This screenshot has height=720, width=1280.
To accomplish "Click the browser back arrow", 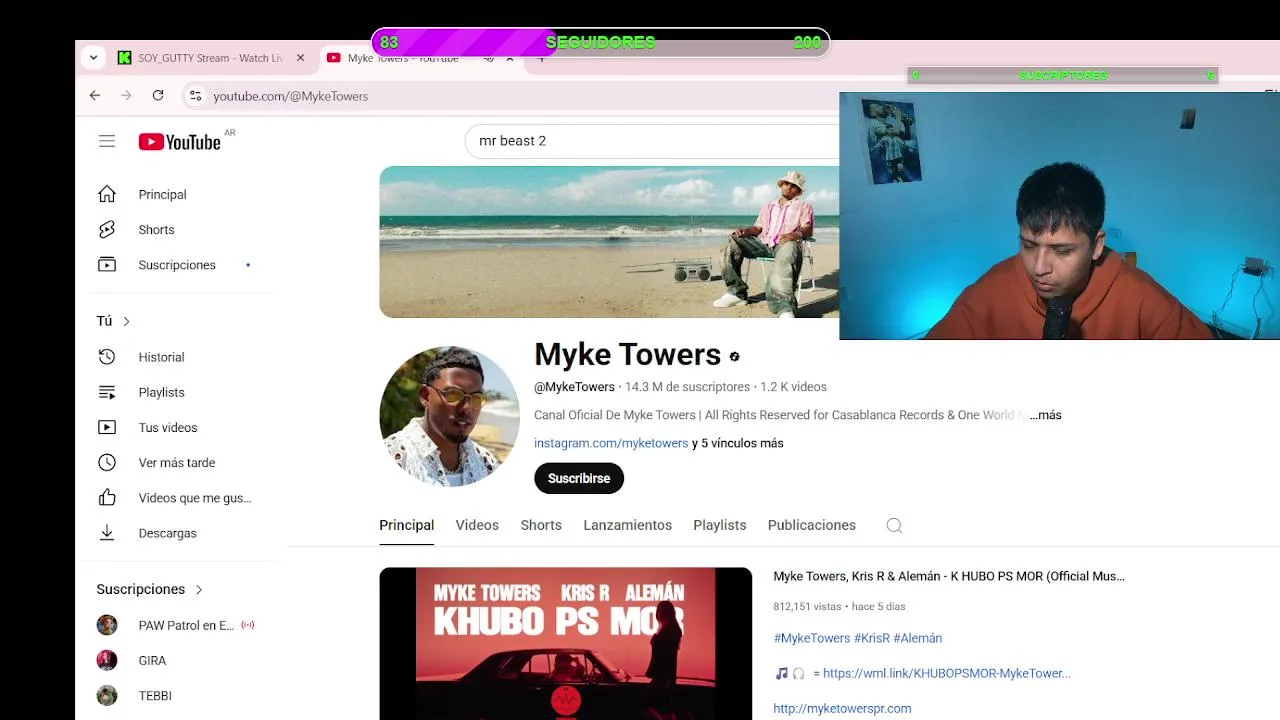I will click(95, 96).
